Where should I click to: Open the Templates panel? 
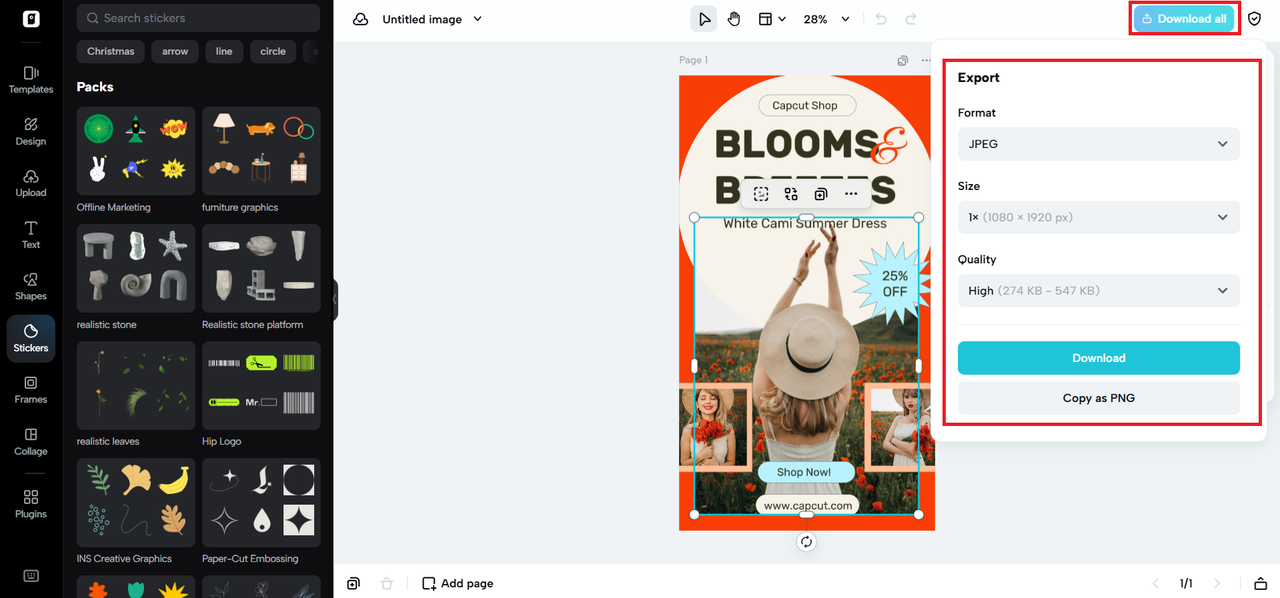click(31, 80)
